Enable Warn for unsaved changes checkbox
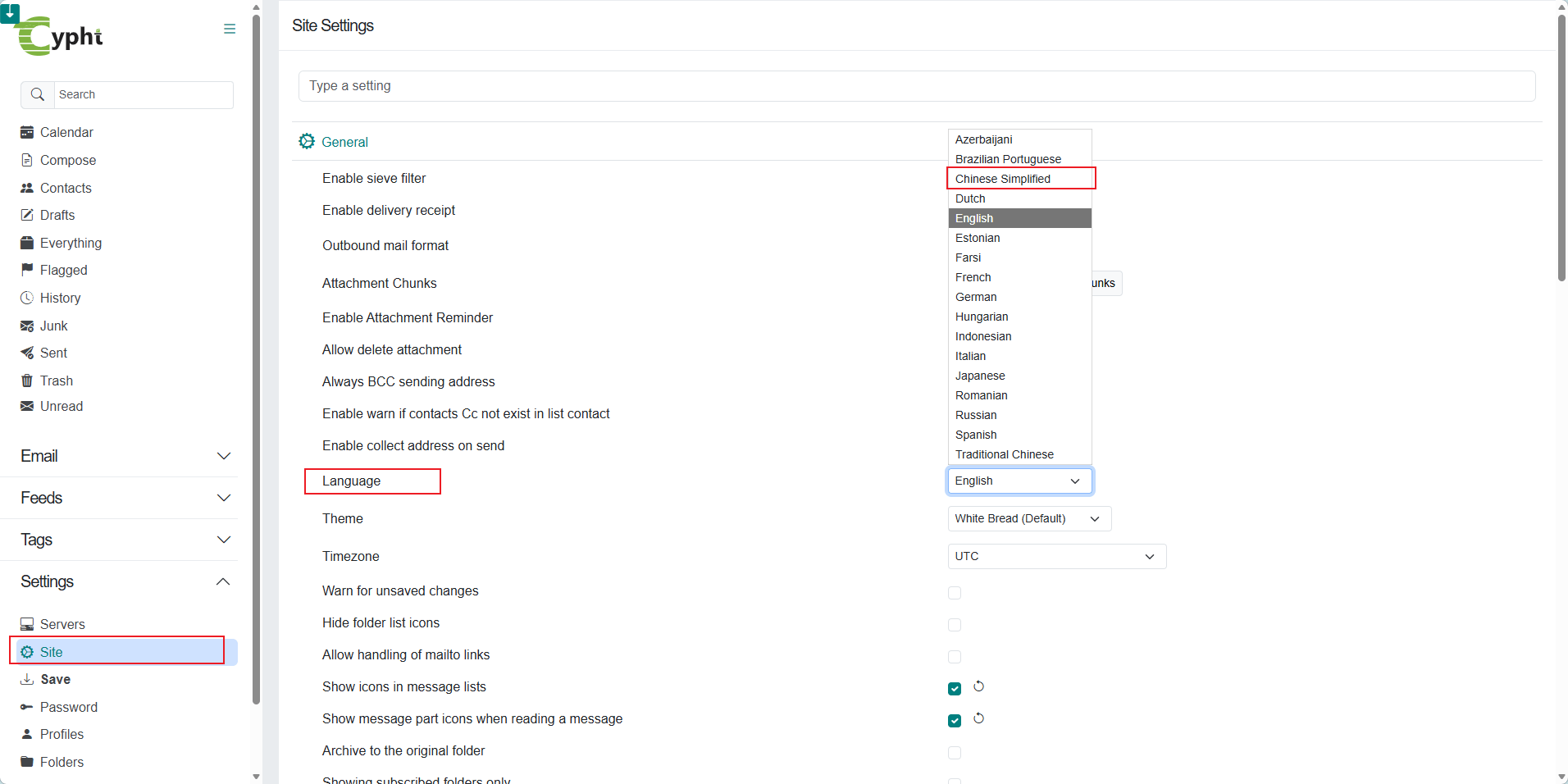The height and width of the screenshot is (784, 1568). [x=955, y=593]
